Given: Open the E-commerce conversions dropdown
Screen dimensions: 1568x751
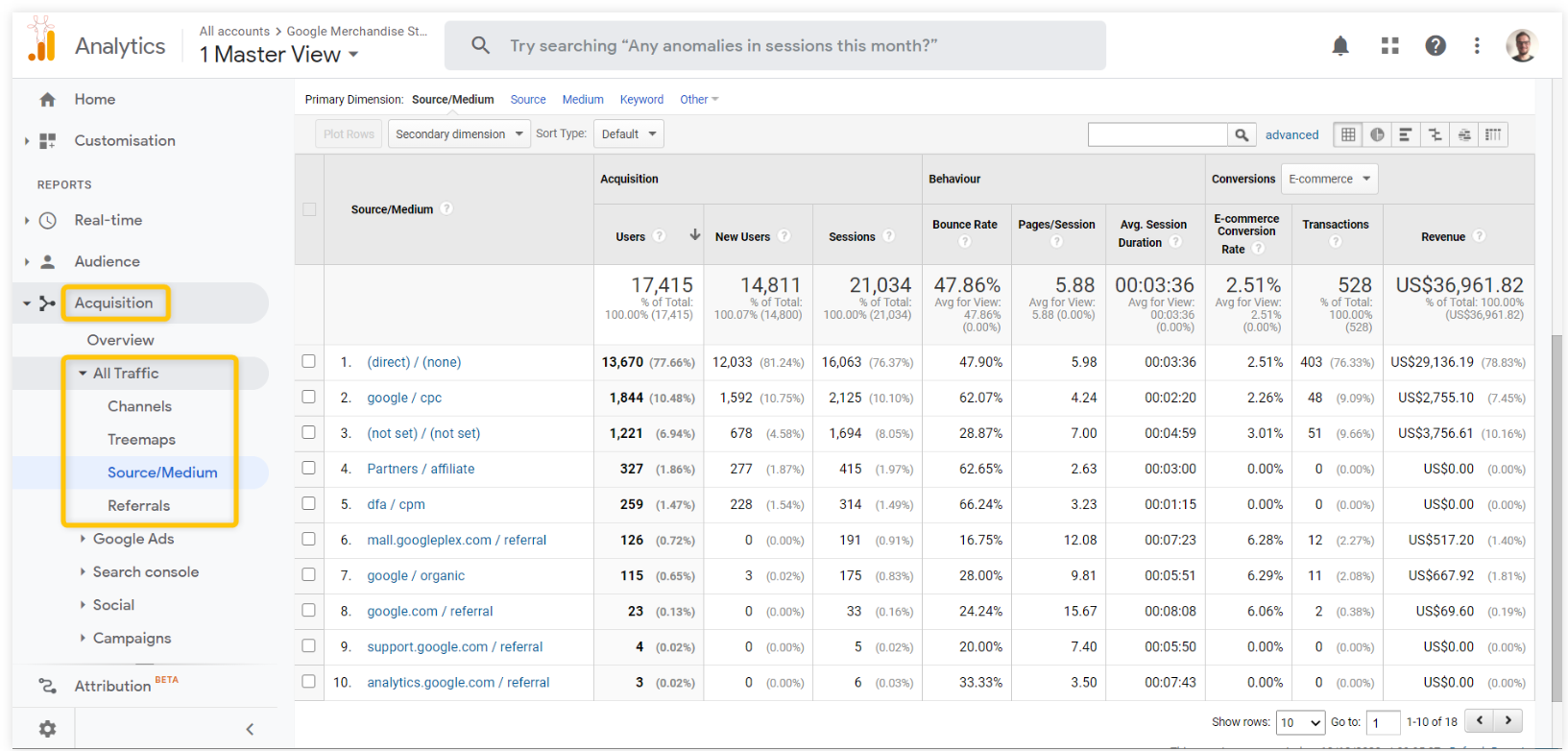Looking at the screenshot, I should point(1330,179).
